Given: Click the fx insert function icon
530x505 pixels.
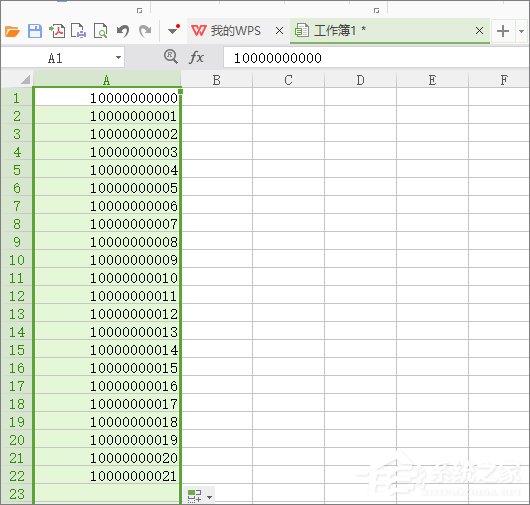Looking at the screenshot, I should (x=196, y=57).
